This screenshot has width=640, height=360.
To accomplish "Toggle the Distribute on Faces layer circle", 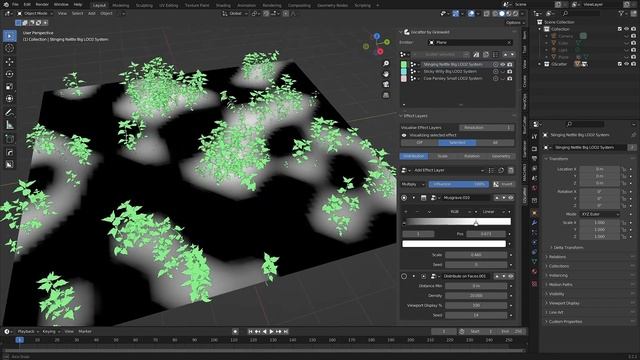I will coord(404,276).
